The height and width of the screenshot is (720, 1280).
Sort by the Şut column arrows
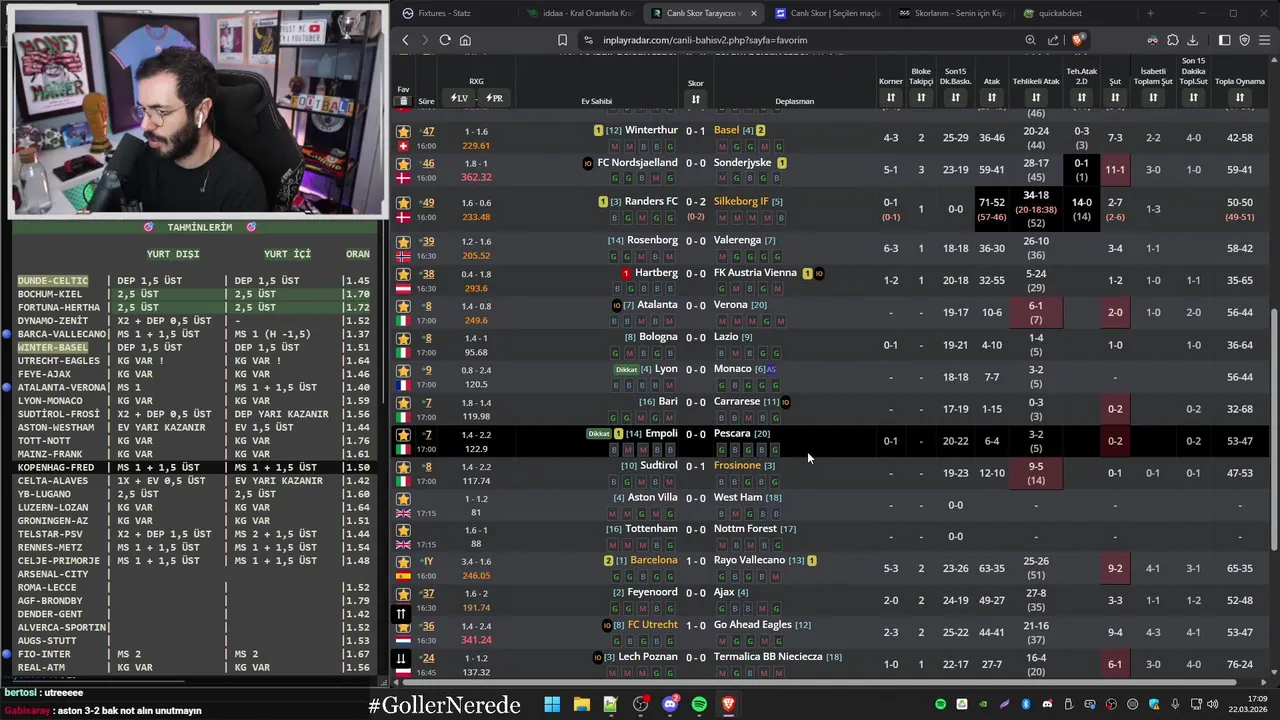tap(1115, 97)
